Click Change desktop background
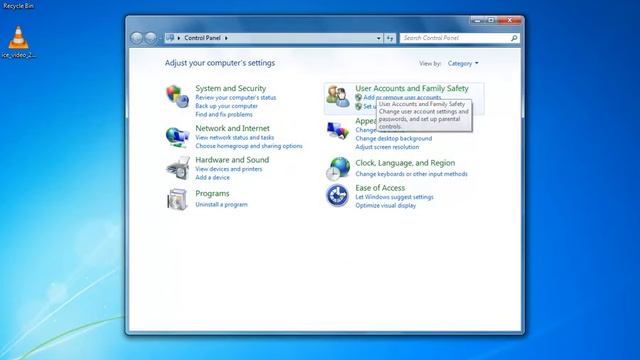This screenshot has width=640, height=360. [393, 138]
